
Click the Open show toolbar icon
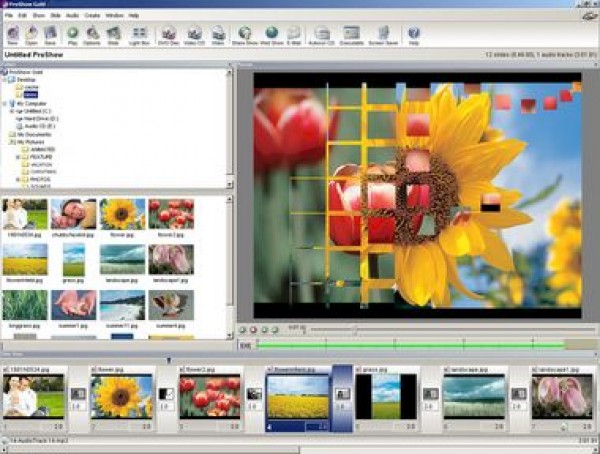pos(31,35)
